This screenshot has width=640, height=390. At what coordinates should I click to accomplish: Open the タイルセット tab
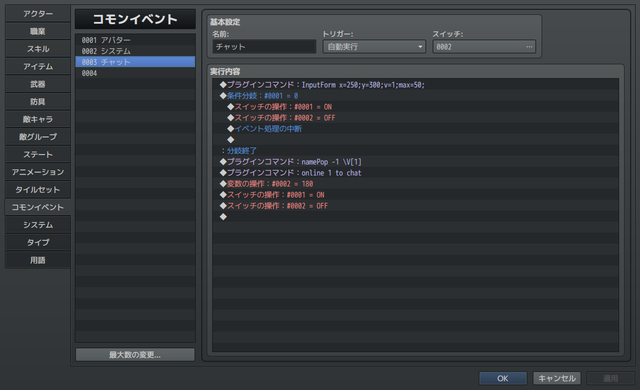(x=38, y=190)
